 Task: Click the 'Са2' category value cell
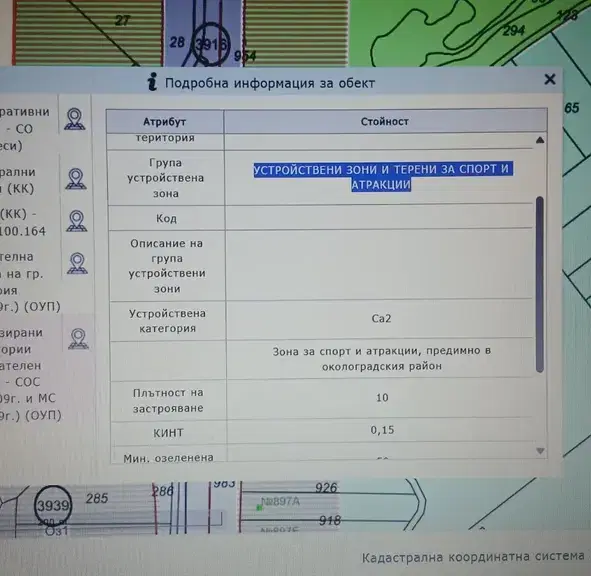pyautogui.click(x=381, y=319)
